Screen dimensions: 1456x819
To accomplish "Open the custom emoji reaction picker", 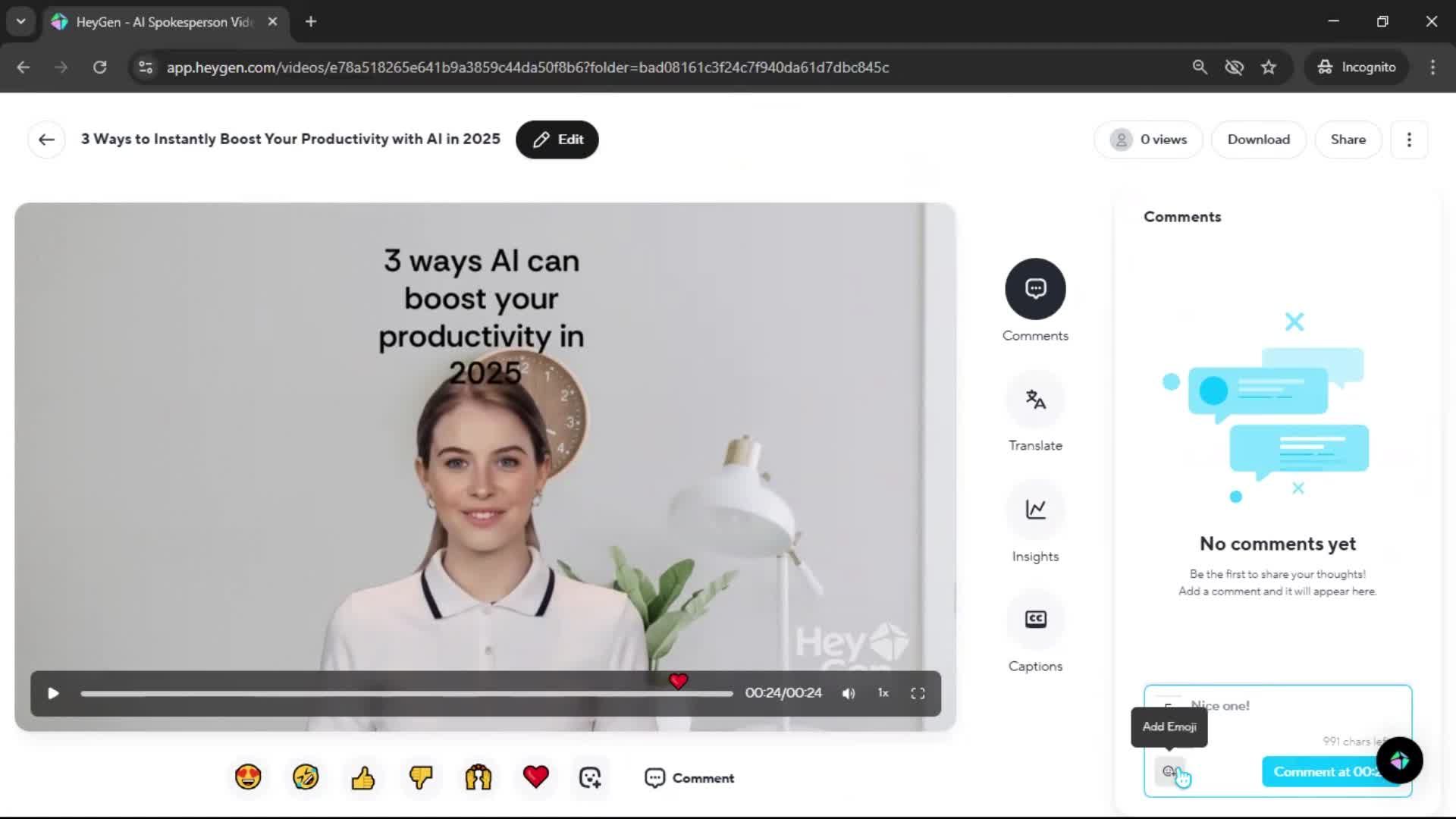I will pos(590,777).
